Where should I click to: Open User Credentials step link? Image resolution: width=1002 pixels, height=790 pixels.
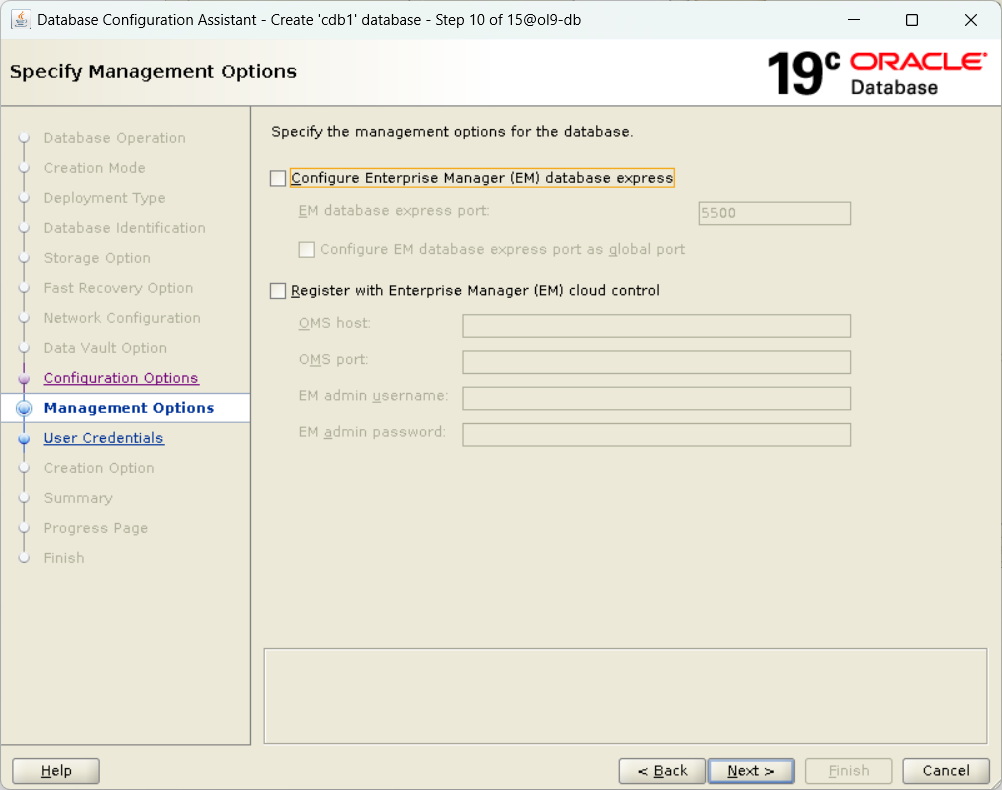[x=104, y=438]
